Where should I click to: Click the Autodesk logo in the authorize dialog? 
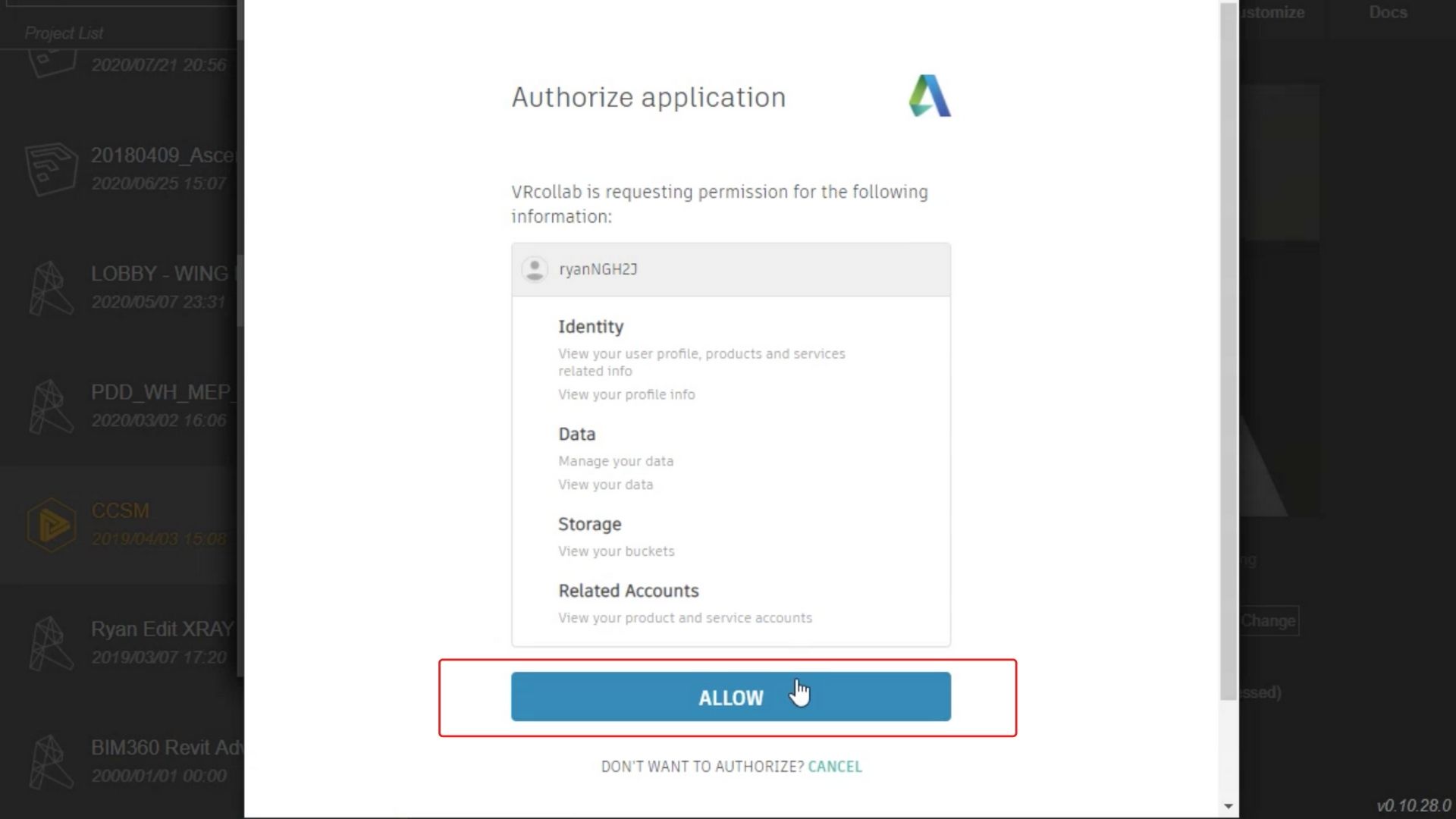click(x=929, y=96)
